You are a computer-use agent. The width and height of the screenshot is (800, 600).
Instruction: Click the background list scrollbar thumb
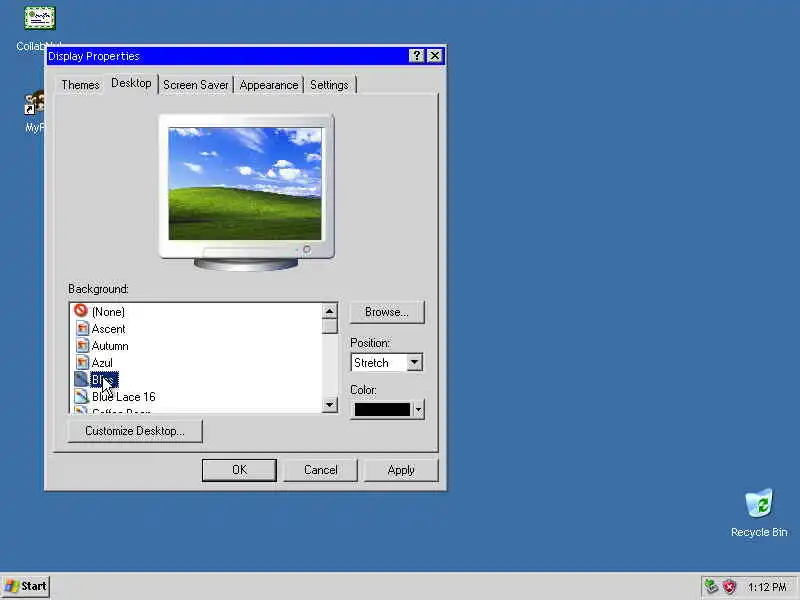point(330,326)
